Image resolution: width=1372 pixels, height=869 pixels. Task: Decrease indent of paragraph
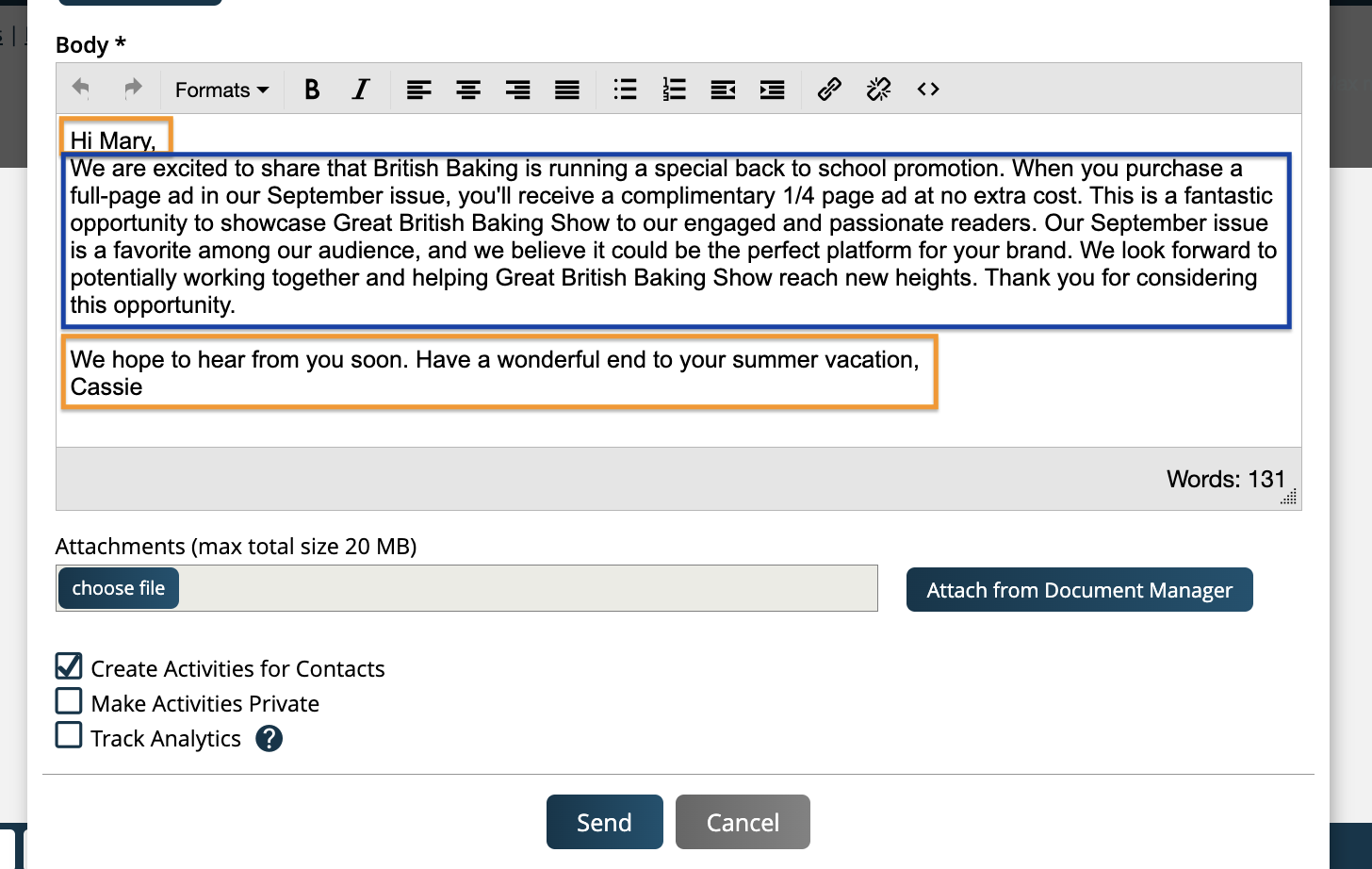[x=723, y=90]
